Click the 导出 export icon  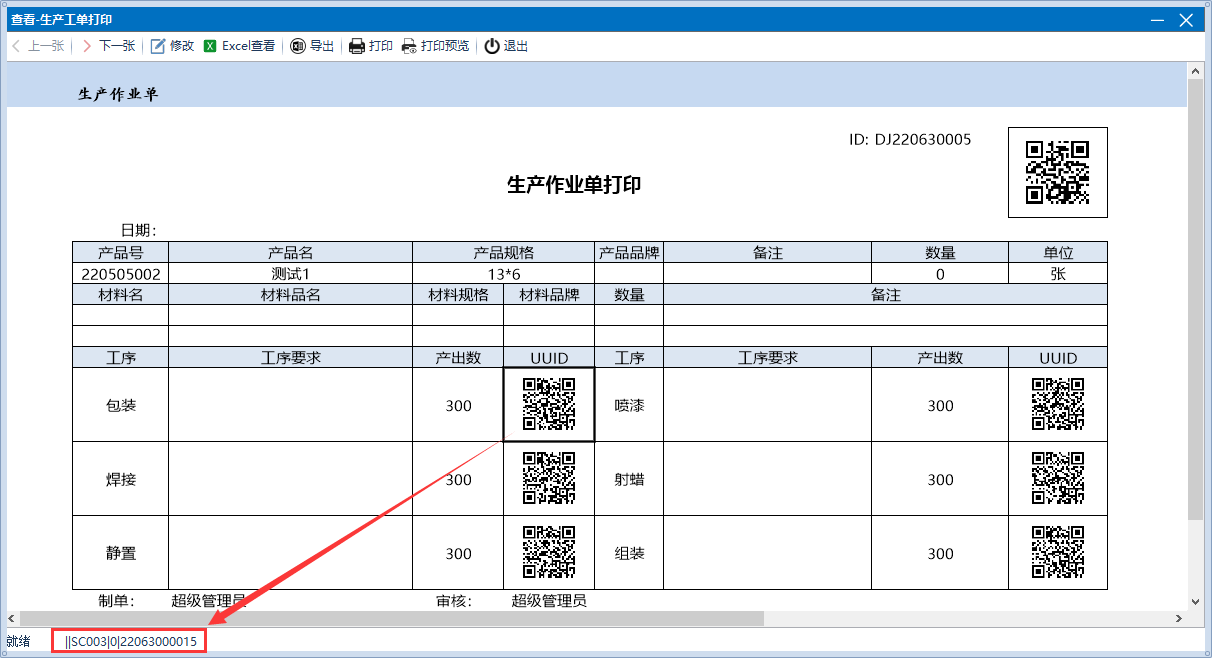coord(298,46)
